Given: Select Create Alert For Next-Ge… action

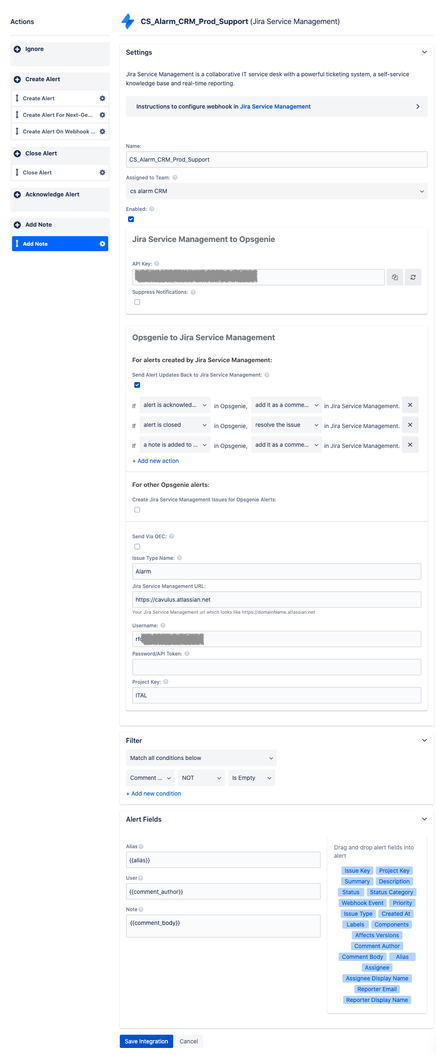Looking at the screenshot, I should click(x=60, y=115).
